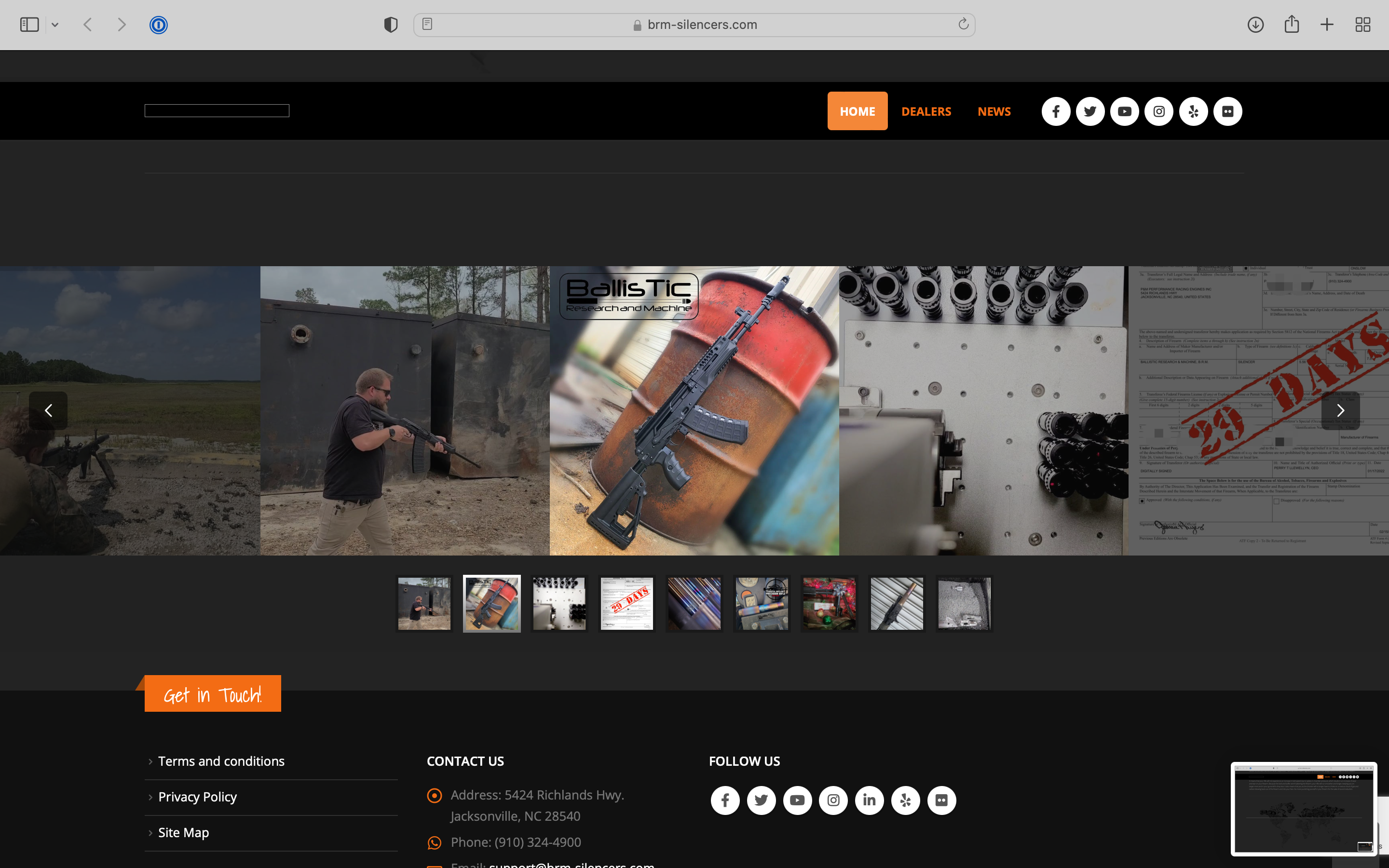This screenshot has width=1389, height=868.
Task: Open Twitter under Follow Us
Action: coord(761,800)
